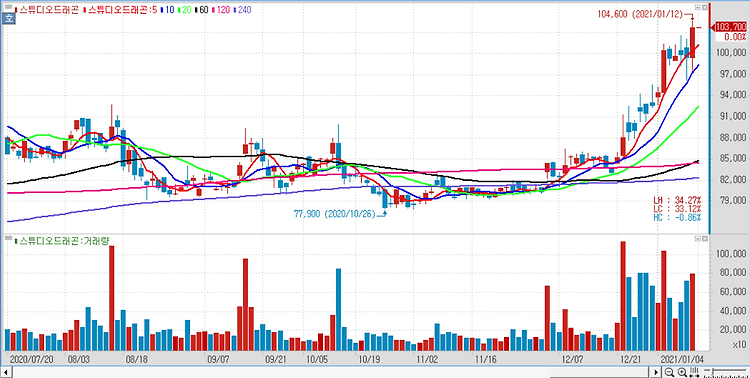The width and height of the screenshot is (750, 378).
Task: Click the LC : 33.12% label
Action: (677, 209)
